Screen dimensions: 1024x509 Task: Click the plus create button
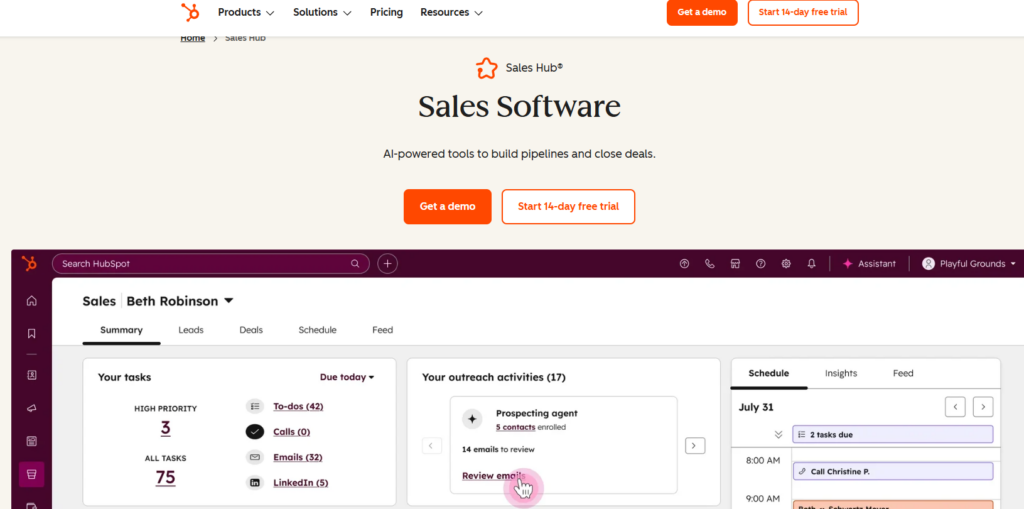coord(387,263)
